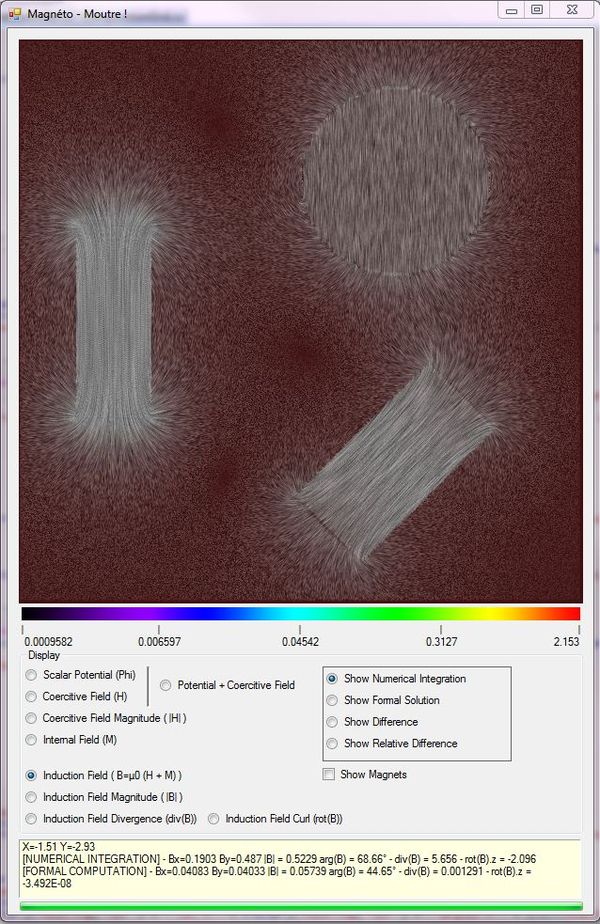Click the green progress bar at bottom
The width and height of the screenshot is (600, 924).
300,906
